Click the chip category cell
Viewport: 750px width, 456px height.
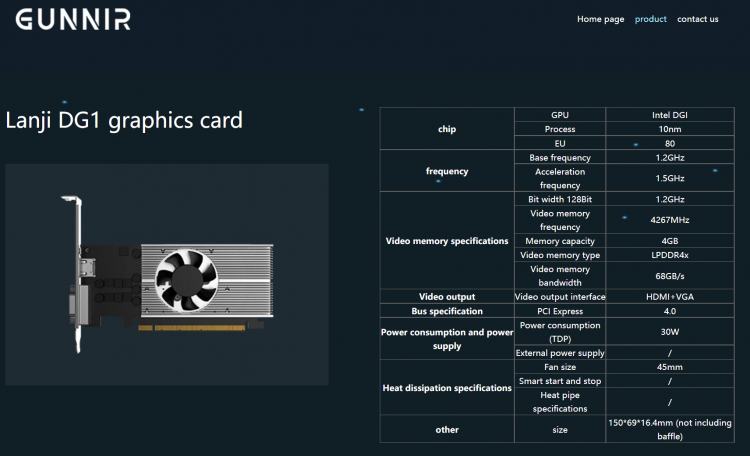[x=447, y=129]
